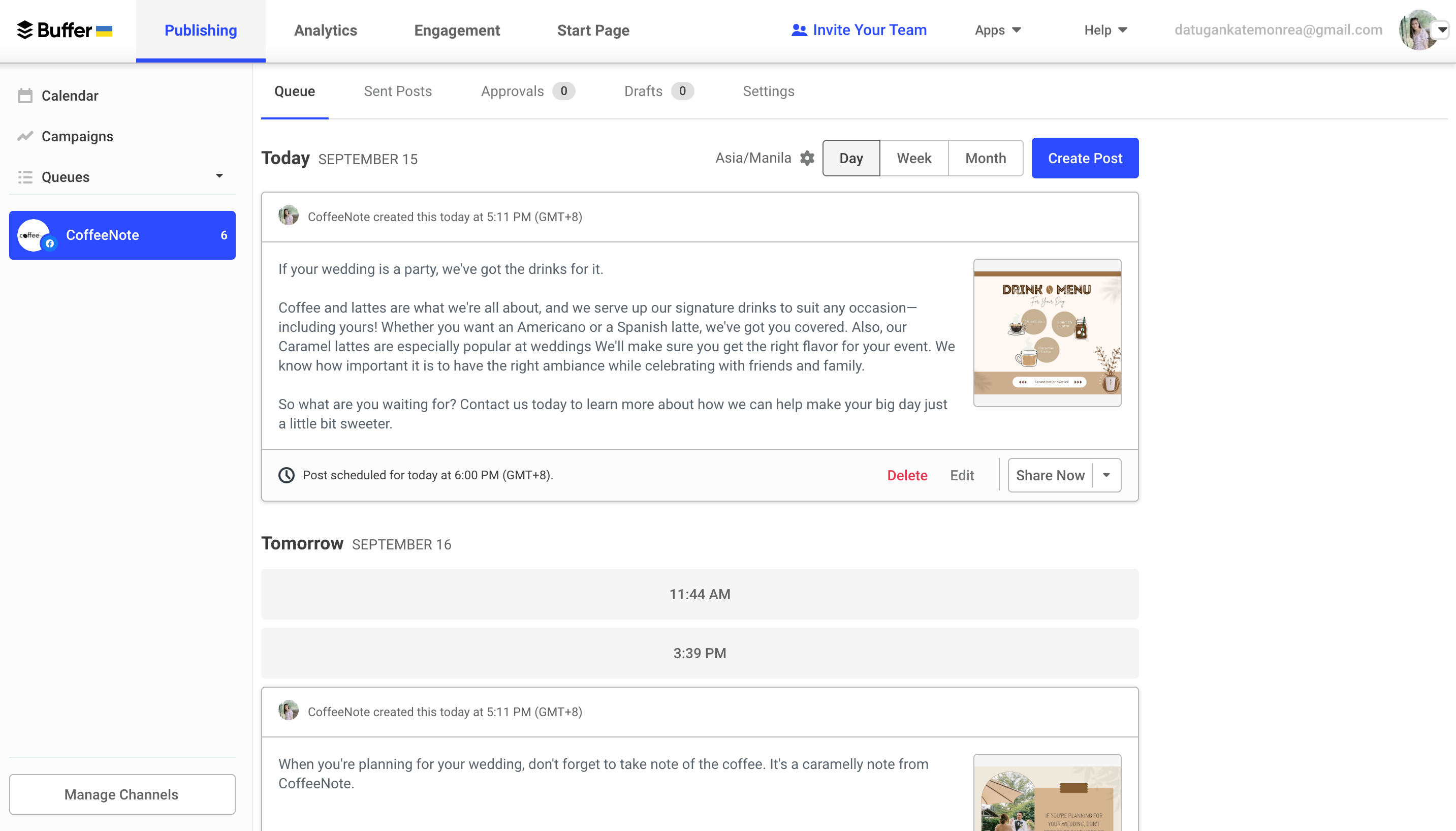Delete today's scheduled post
The image size is (1456, 831).
click(907, 475)
